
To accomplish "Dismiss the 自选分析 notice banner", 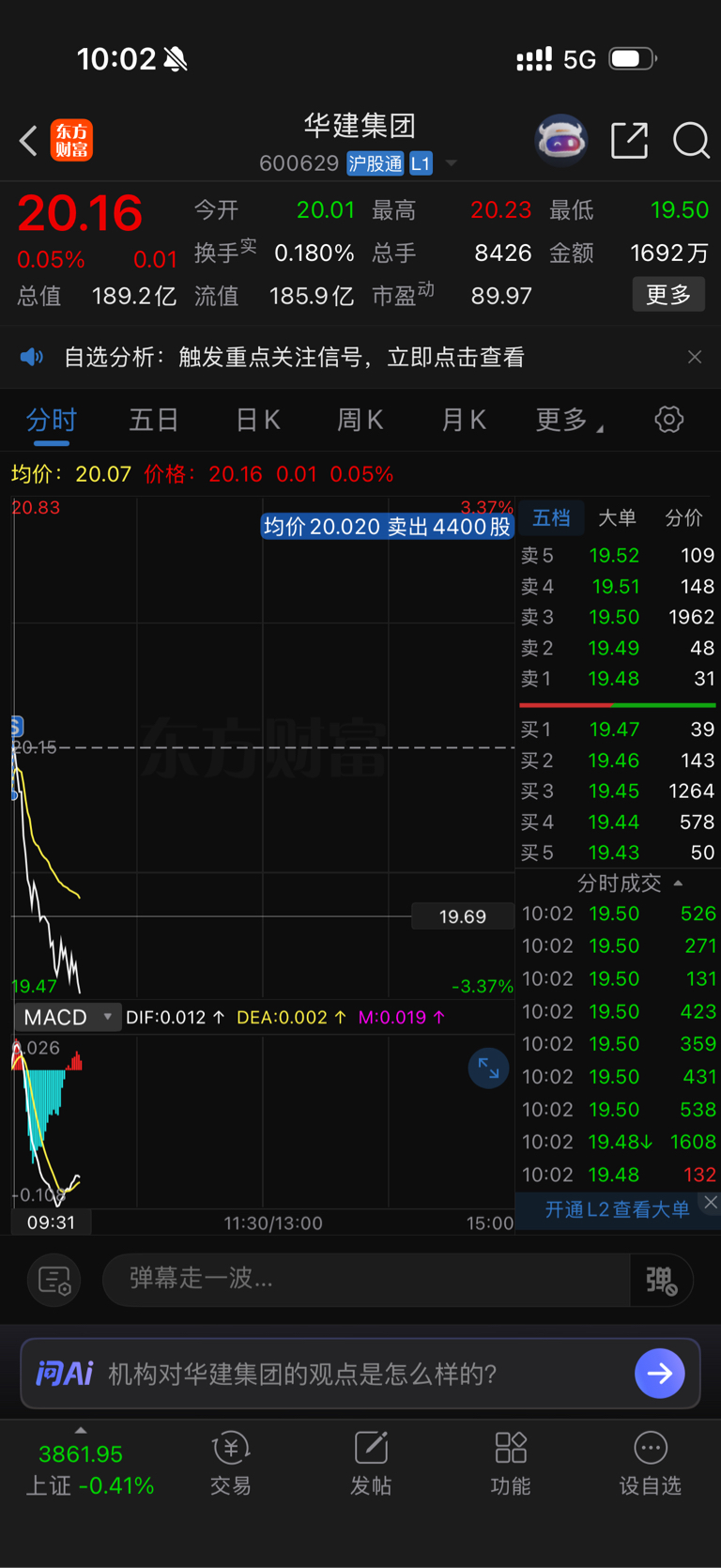I will (x=695, y=357).
